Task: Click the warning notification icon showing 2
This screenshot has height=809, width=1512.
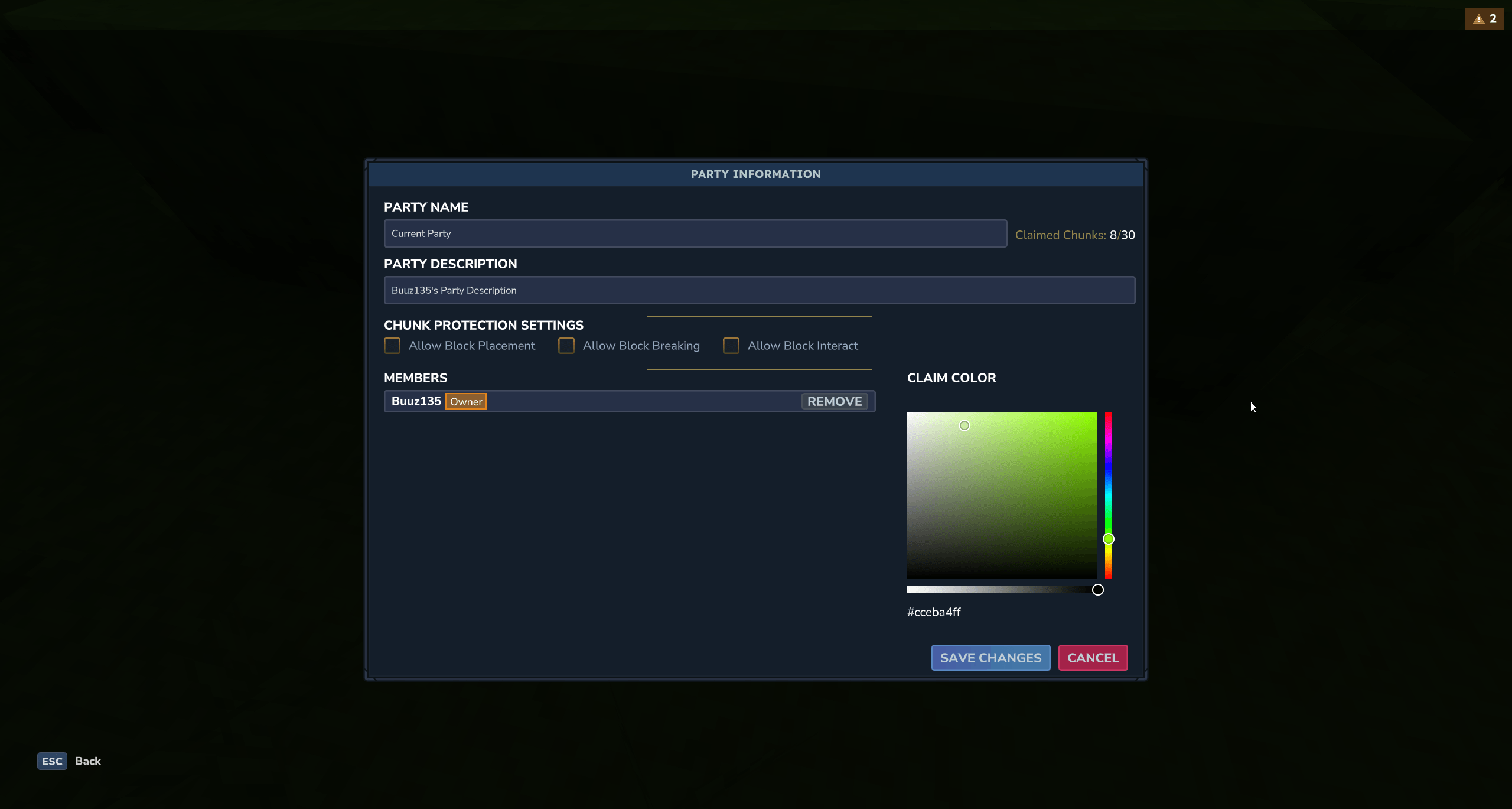Action: [1484, 19]
